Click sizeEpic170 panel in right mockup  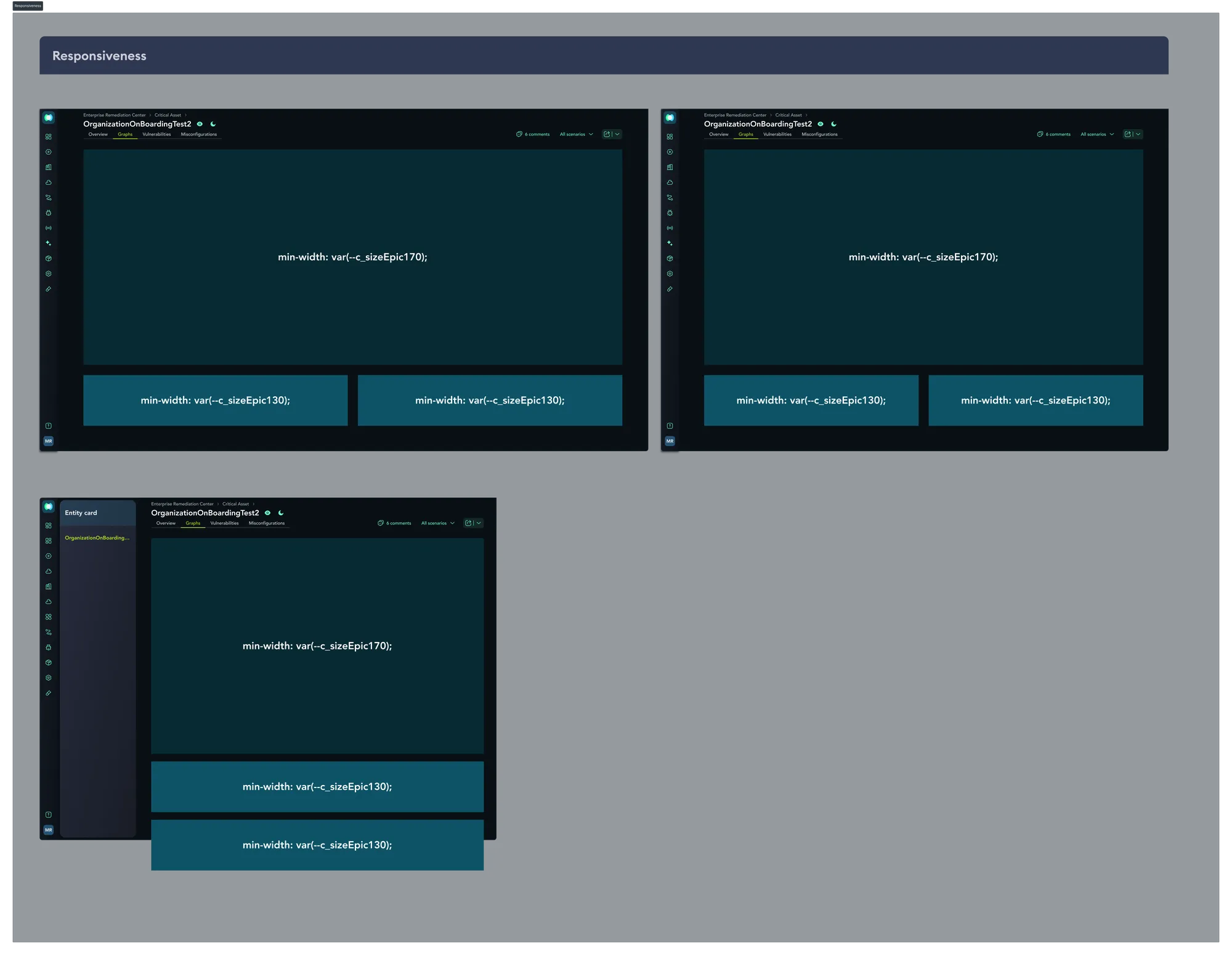923,257
